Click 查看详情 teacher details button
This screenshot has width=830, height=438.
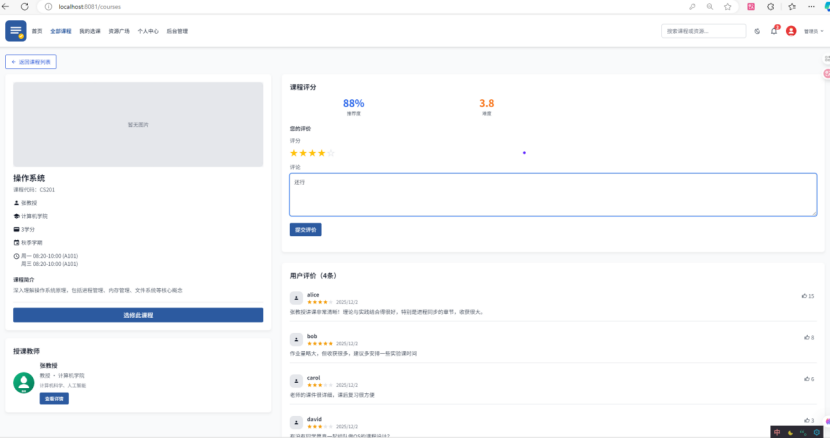54,398
